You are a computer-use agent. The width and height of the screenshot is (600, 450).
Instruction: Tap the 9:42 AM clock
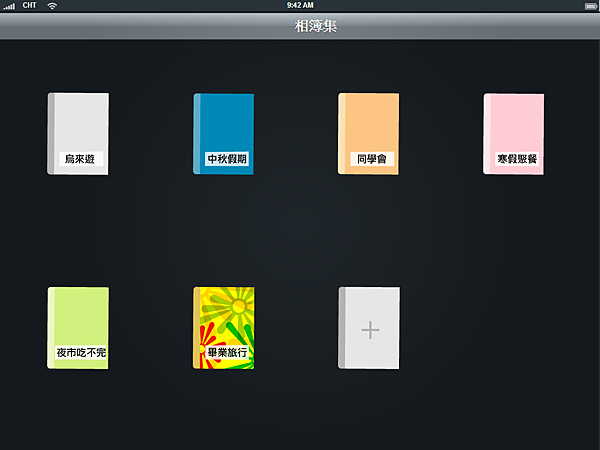(x=300, y=5)
